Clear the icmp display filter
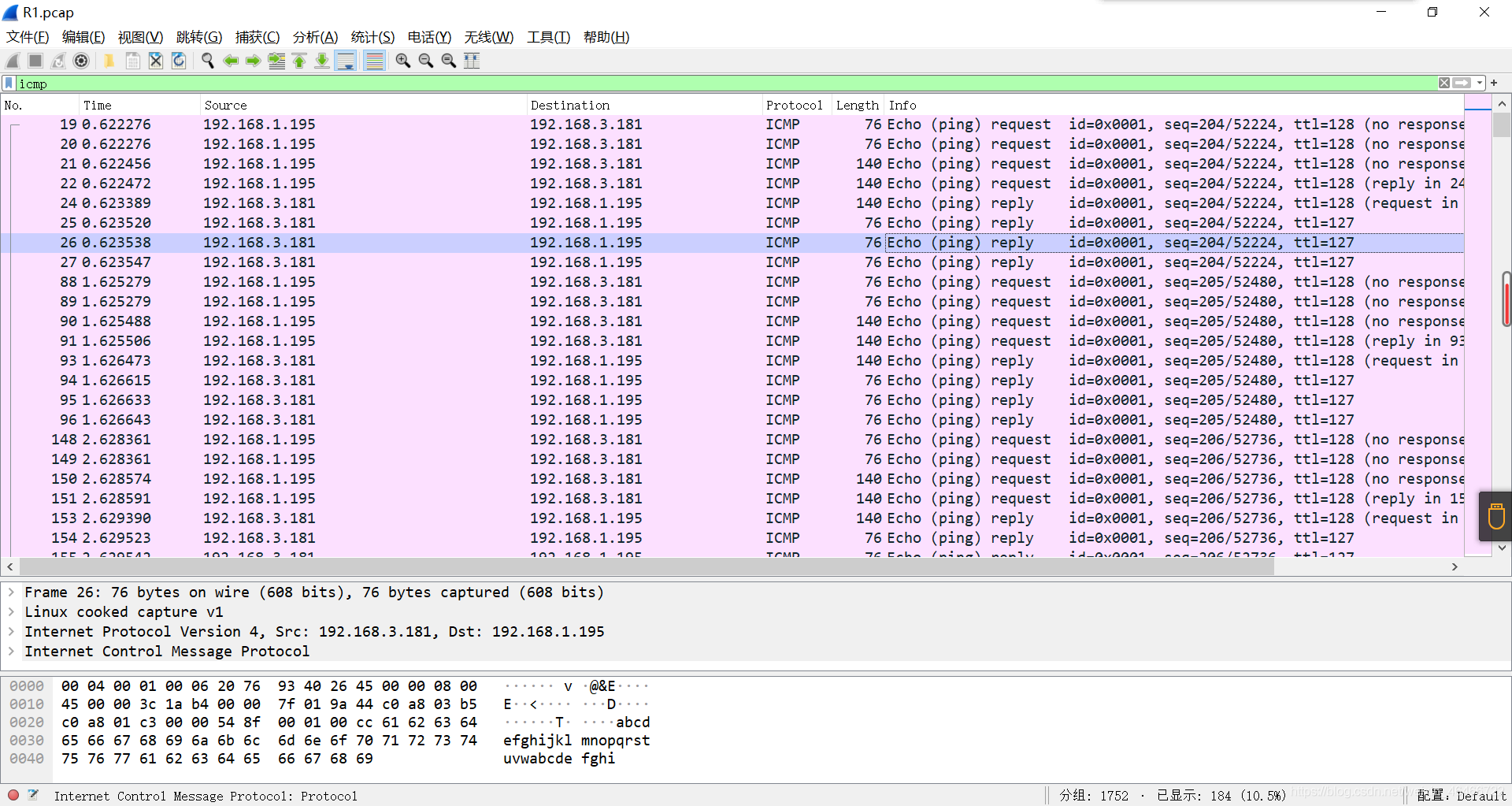Viewport: 1512px width, 806px height. (x=1443, y=83)
